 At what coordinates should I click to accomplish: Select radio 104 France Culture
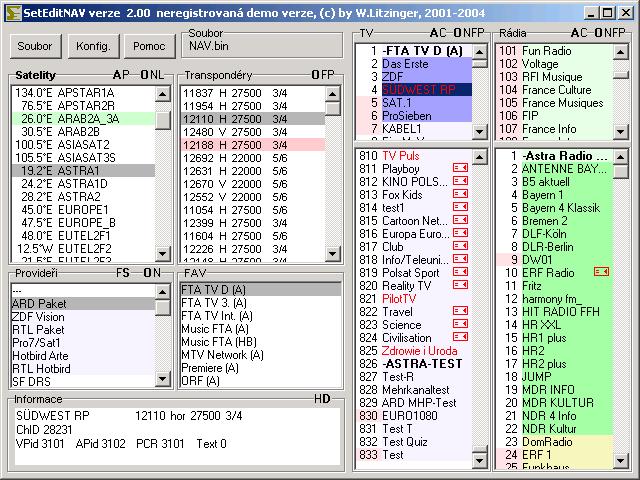pos(555,90)
